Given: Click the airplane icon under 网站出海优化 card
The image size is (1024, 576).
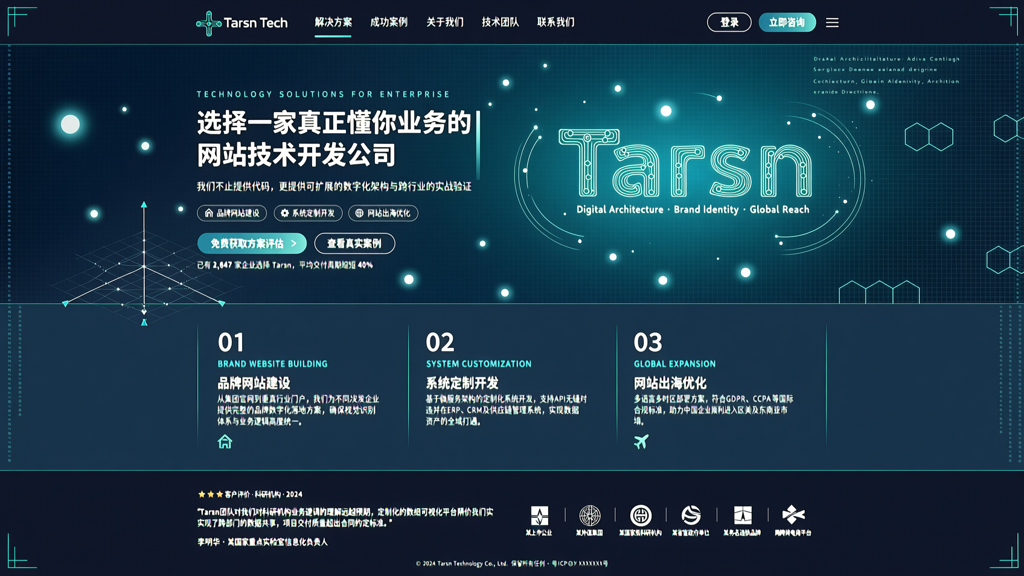Looking at the screenshot, I should pyautogui.click(x=641, y=441).
